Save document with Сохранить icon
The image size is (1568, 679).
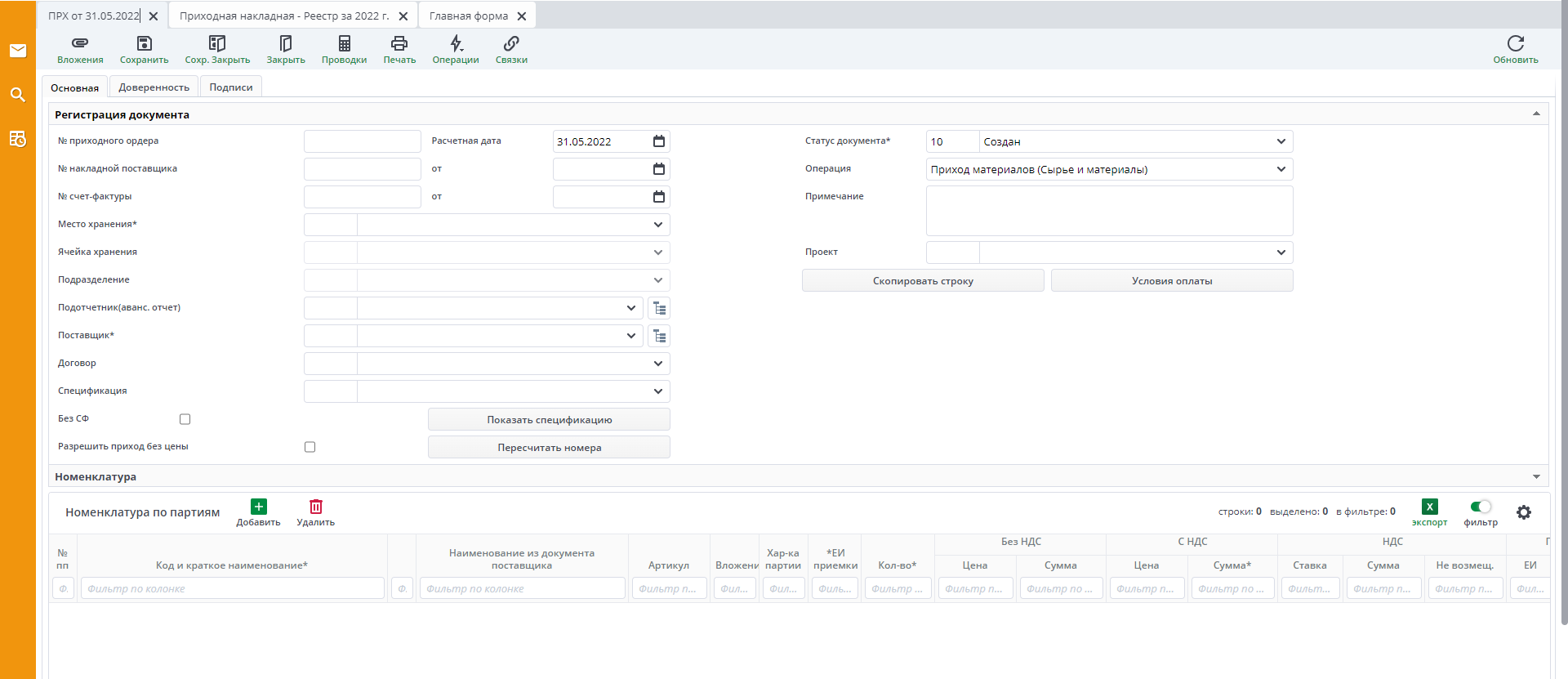pos(144,43)
